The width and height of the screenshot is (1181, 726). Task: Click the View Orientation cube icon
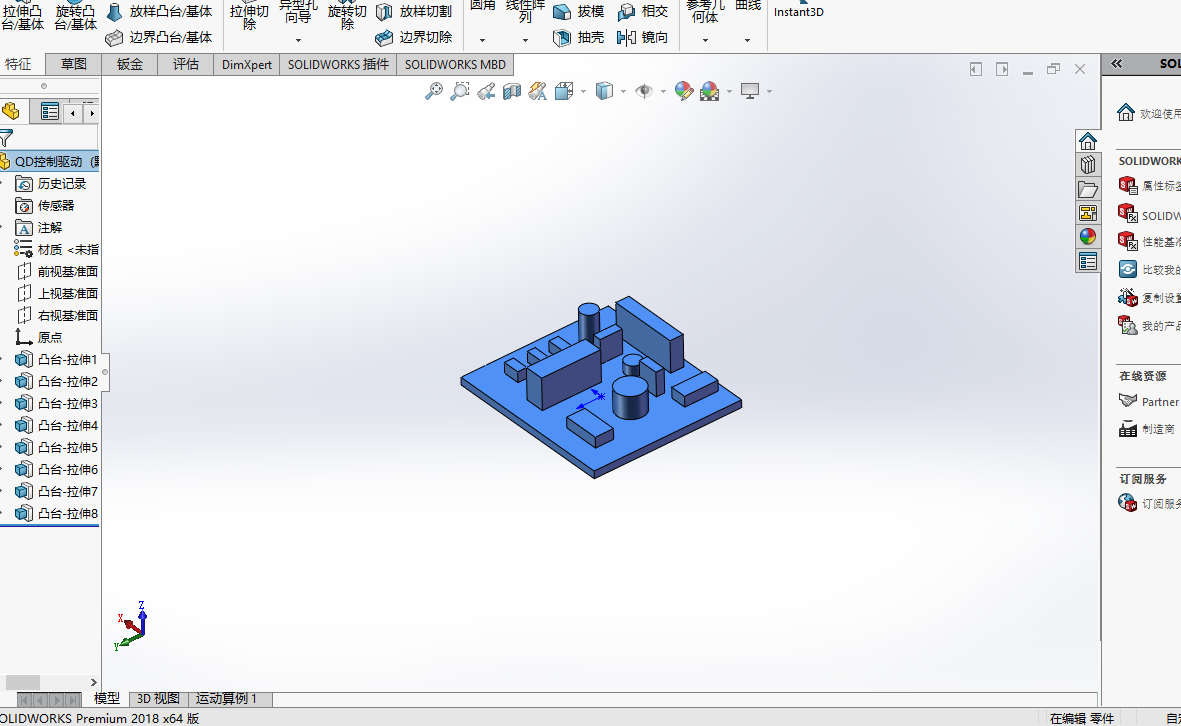click(564, 92)
